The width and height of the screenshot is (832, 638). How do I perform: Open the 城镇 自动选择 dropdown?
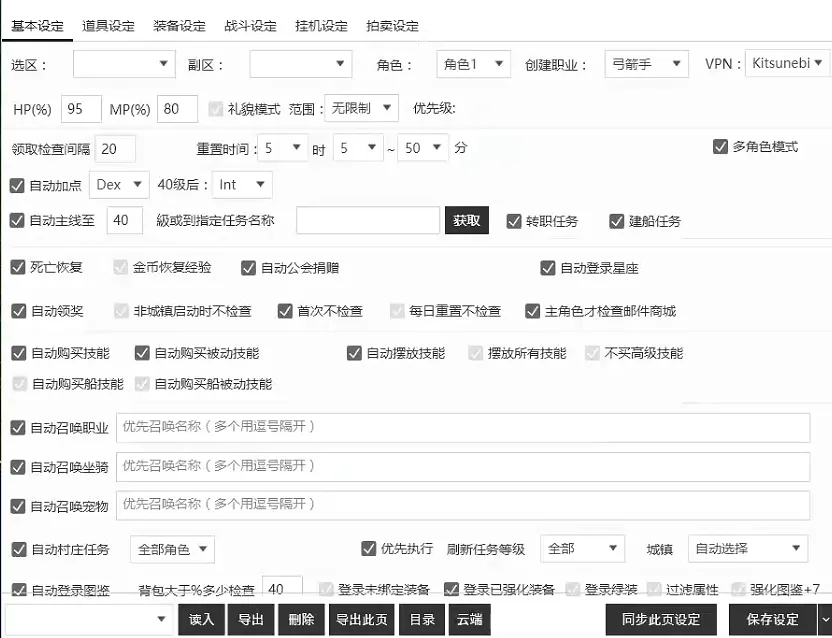(748, 548)
